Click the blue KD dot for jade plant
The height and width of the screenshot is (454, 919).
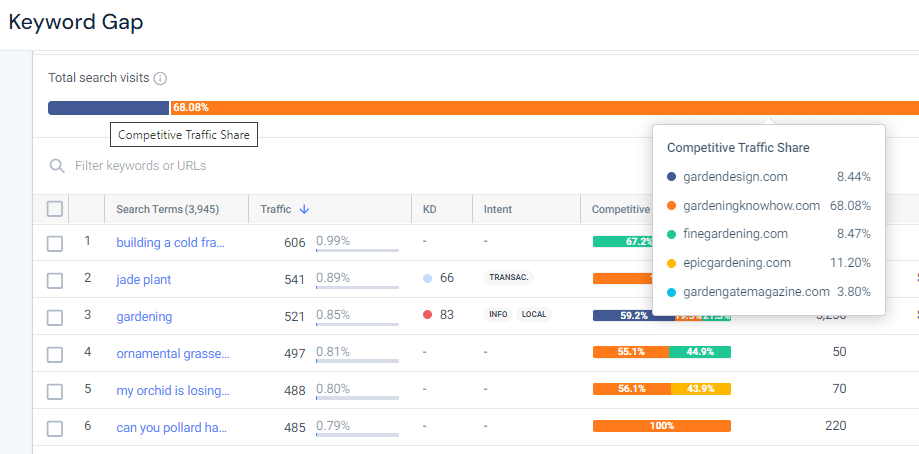pos(428,278)
